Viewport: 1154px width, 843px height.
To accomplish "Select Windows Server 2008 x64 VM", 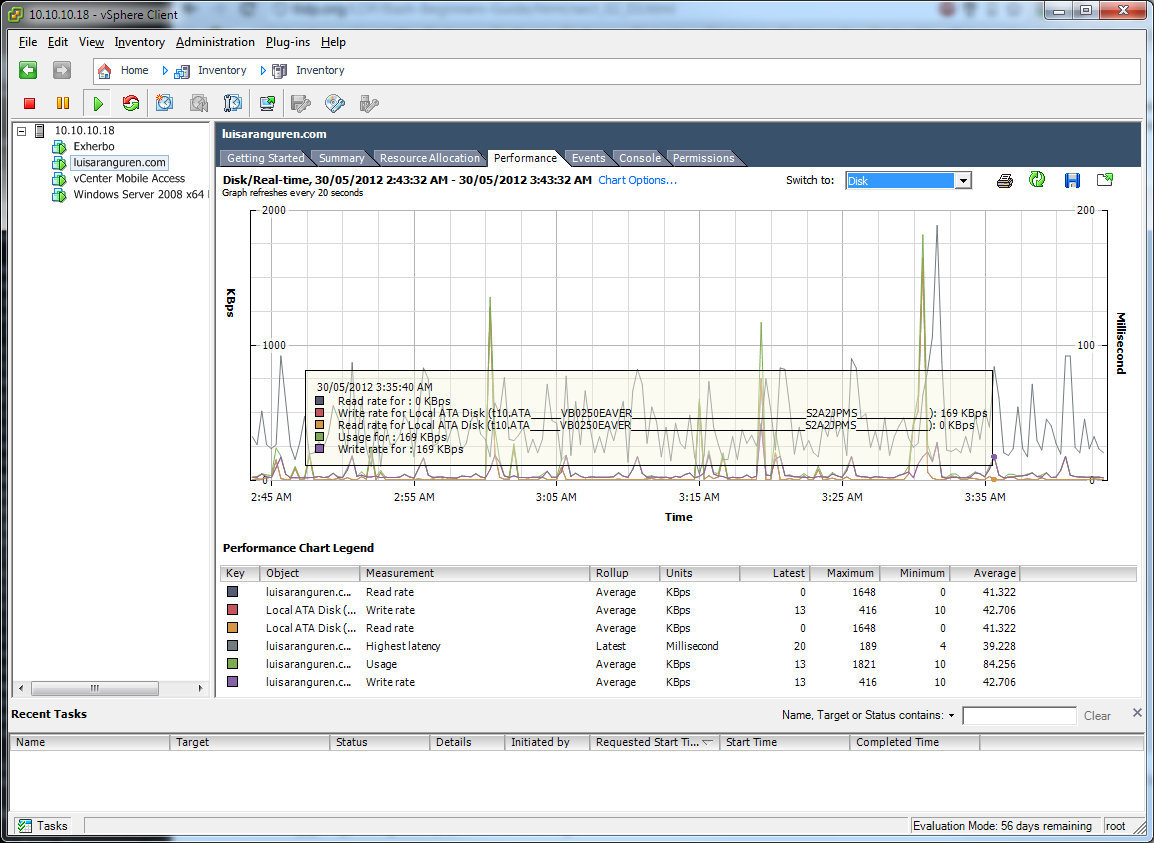I will [141, 195].
